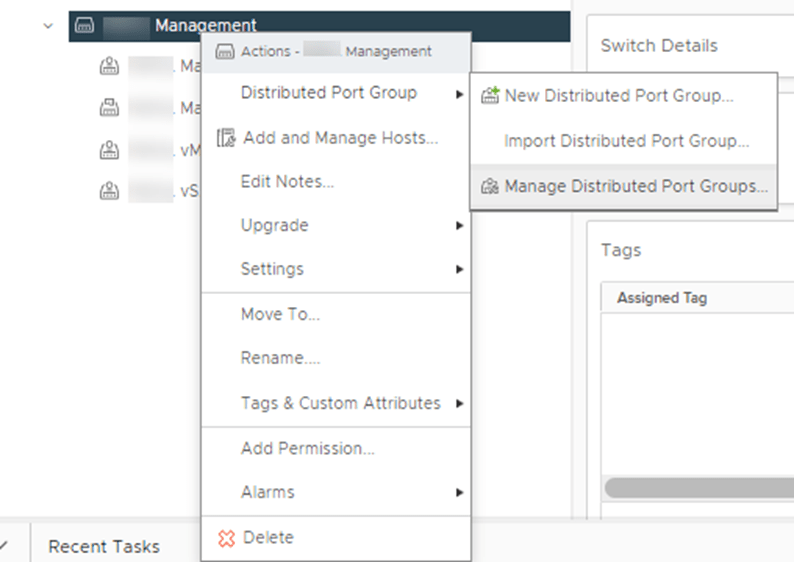
Task: Collapse the Management switch tree node
Action: pos(48,26)
